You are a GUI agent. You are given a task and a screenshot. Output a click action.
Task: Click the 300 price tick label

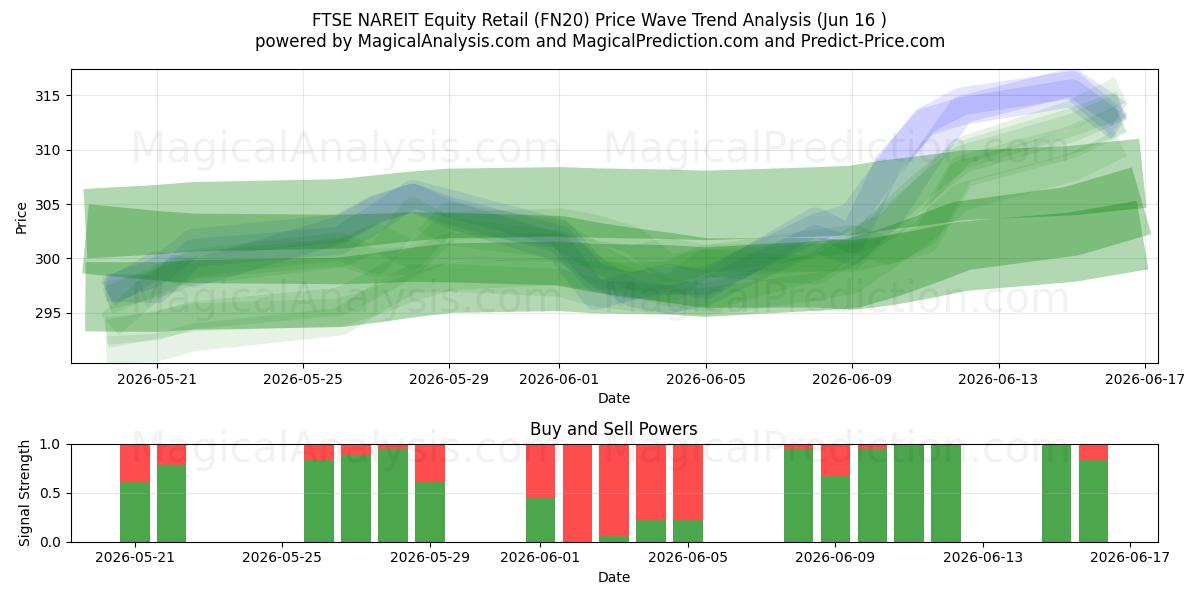click(50, 259)
